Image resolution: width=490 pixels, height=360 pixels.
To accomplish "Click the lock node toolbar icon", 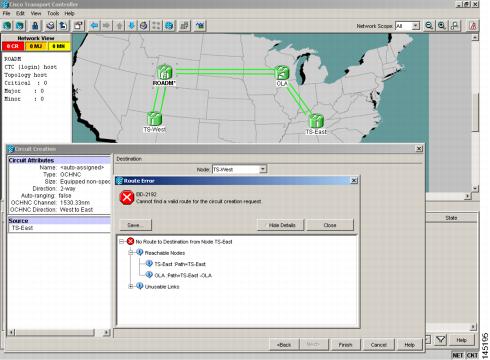I will pyautogui.click(x=35, y=26).
